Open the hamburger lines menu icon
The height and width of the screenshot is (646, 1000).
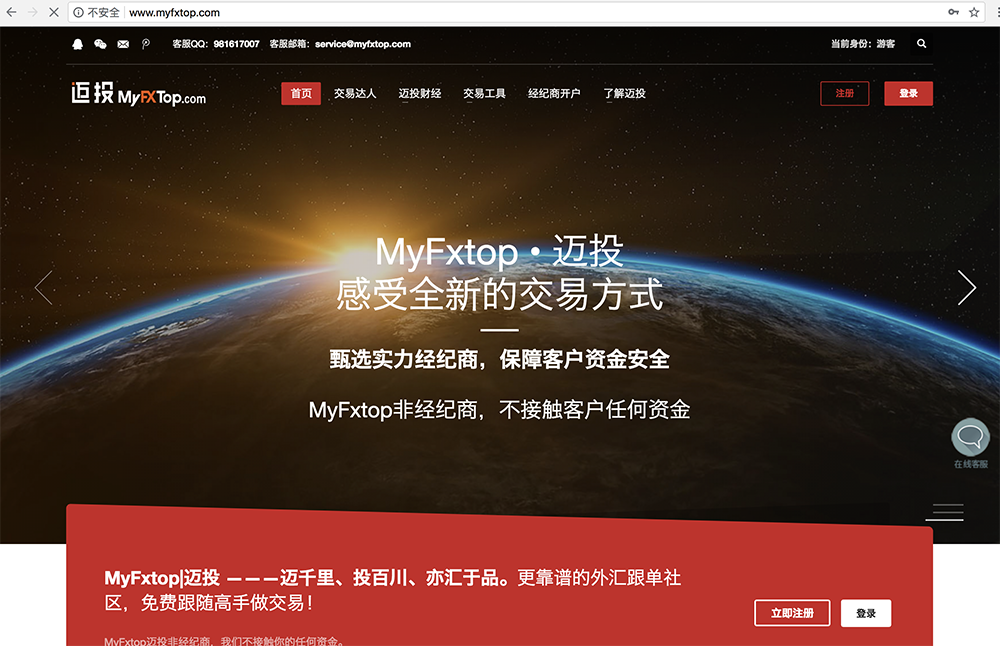945,512
